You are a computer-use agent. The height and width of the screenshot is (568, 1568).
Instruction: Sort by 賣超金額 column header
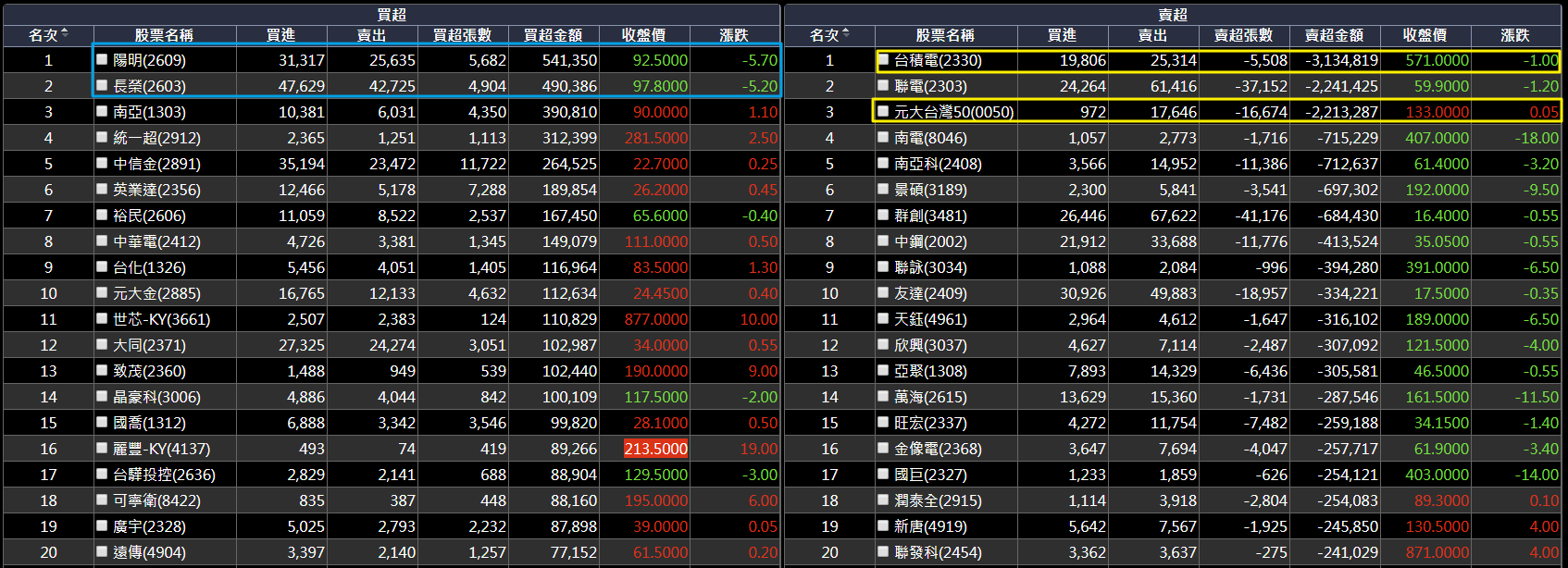coord(1335,35)
